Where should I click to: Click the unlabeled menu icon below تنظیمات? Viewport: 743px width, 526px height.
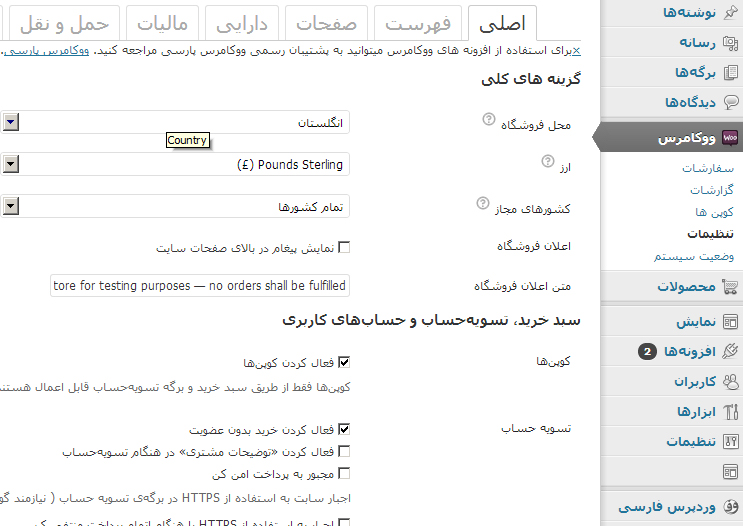pyautogui.click(x=730, y=472)
